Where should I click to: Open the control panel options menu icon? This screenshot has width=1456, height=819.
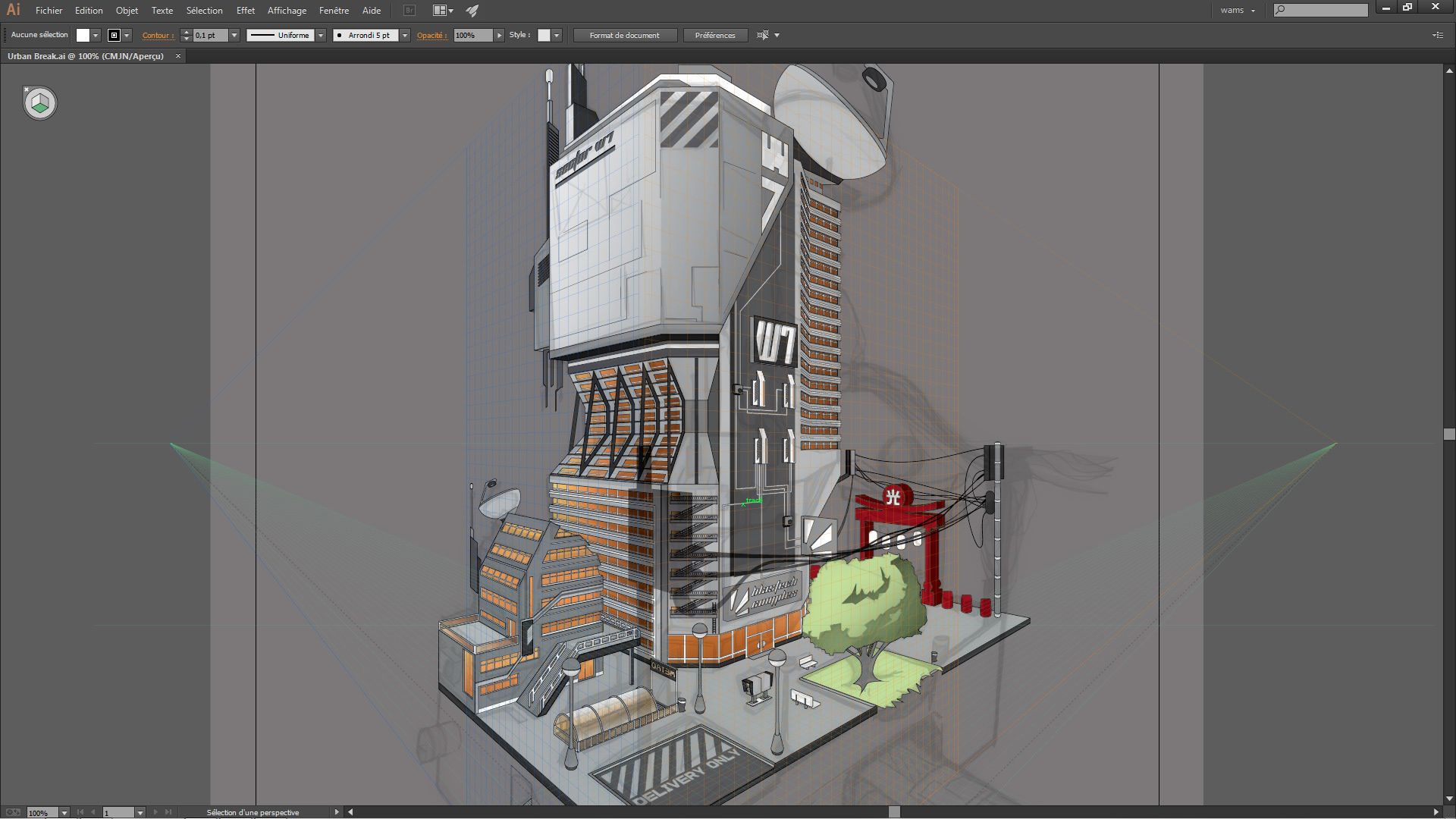1437,35
